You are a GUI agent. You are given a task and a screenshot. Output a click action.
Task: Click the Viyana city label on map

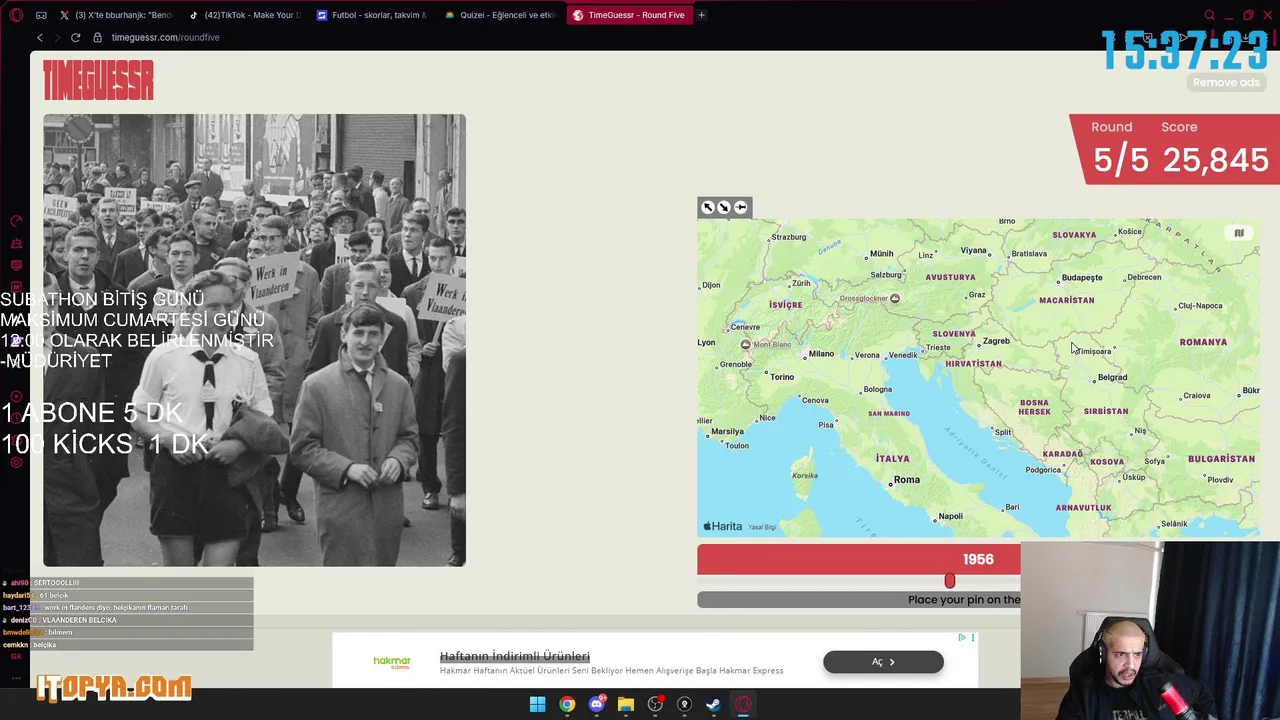point(973,251)
